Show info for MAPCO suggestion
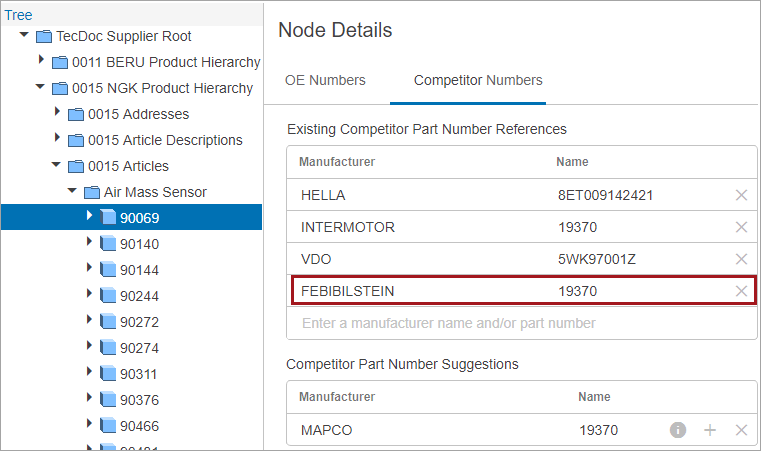Viewport: 761px width, 451px height. coord(678,430)
